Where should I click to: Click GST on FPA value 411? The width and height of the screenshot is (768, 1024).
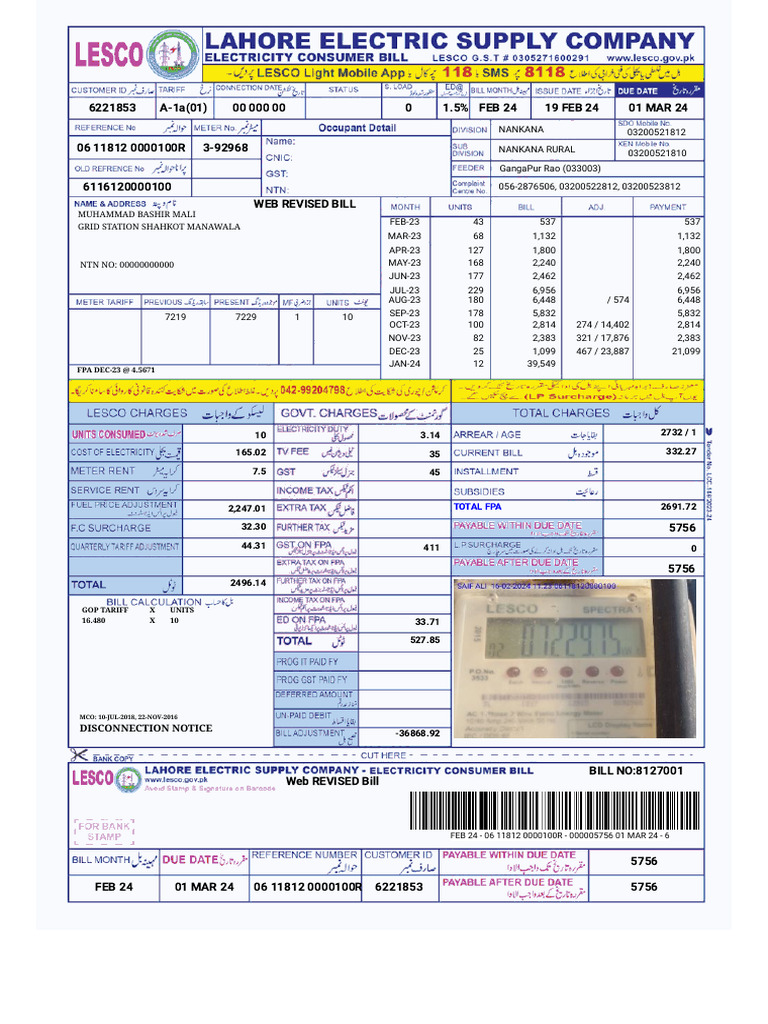431,547
